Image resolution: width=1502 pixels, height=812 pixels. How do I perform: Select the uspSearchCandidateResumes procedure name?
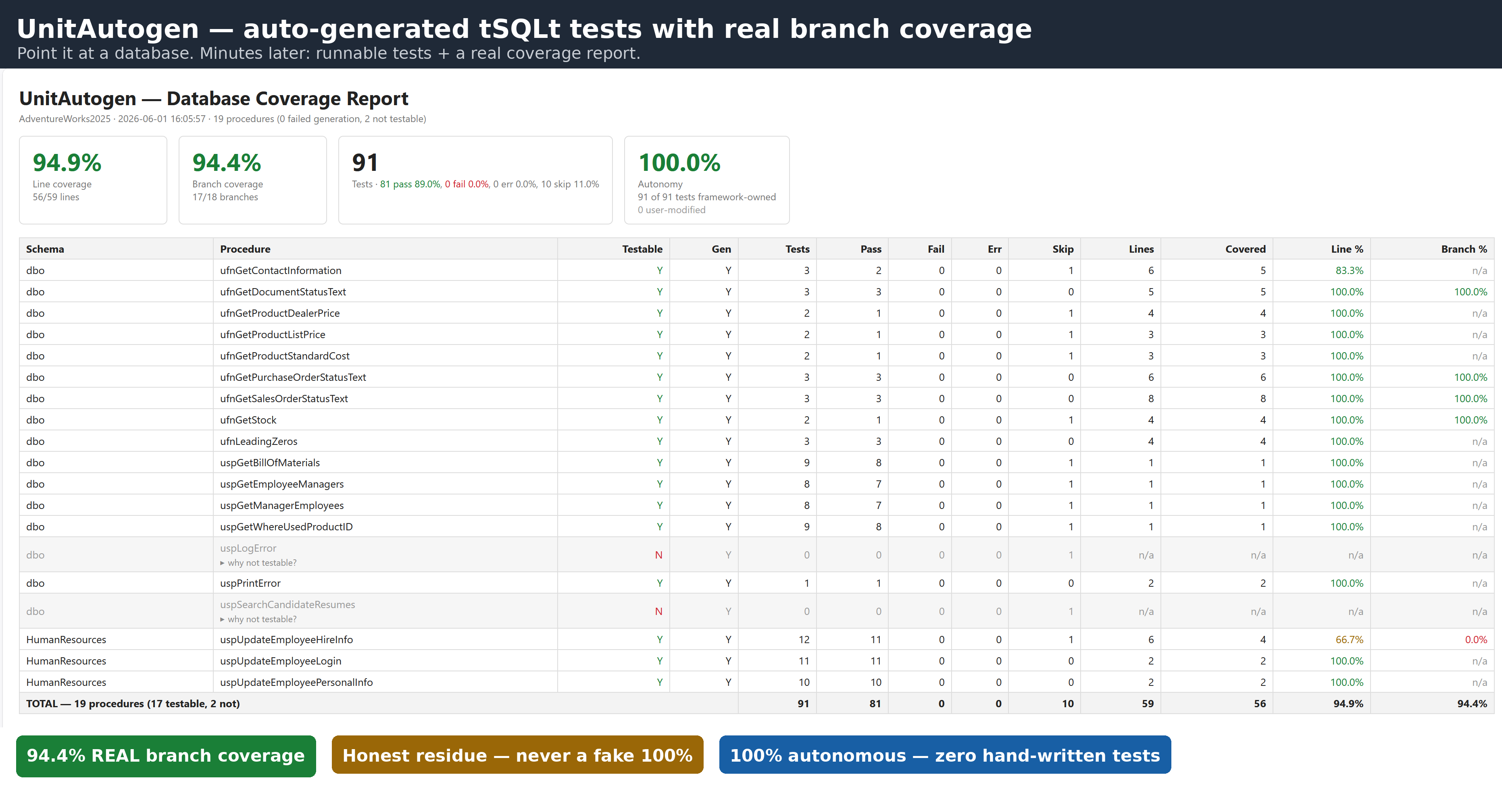click(x=287, y=604)
